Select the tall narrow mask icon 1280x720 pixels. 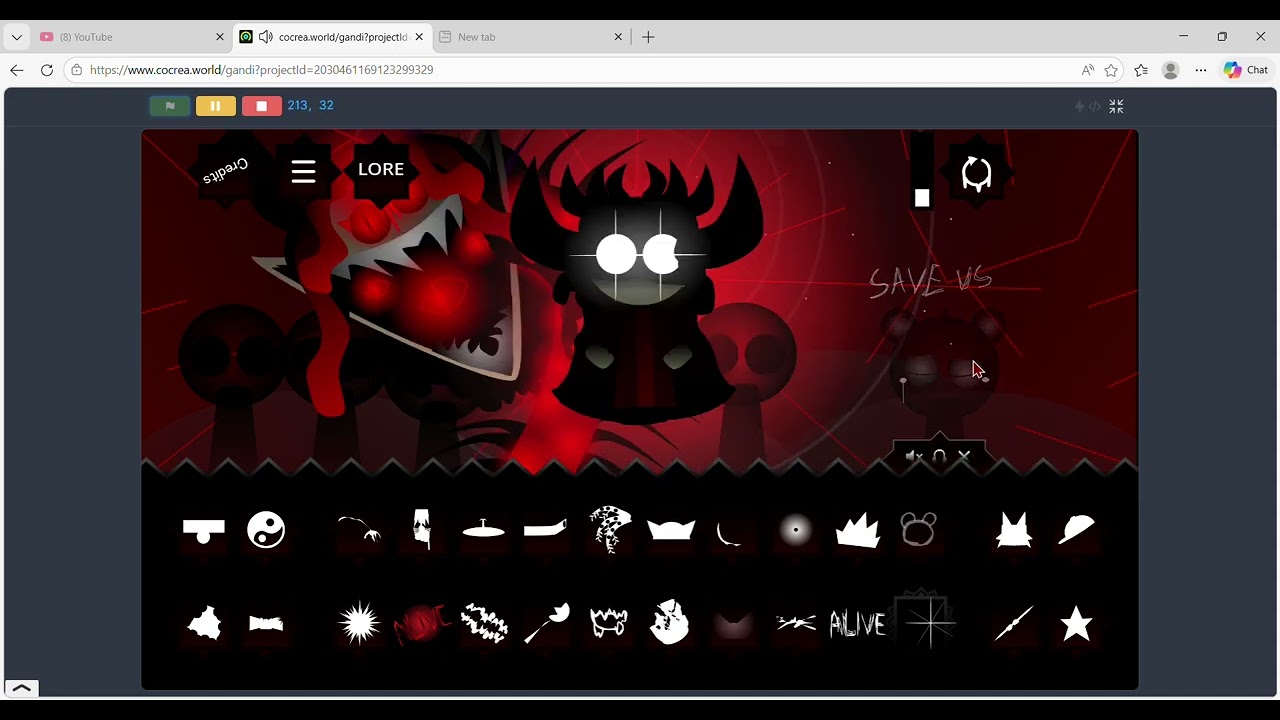pyautogui.click(x=422, y=529)
